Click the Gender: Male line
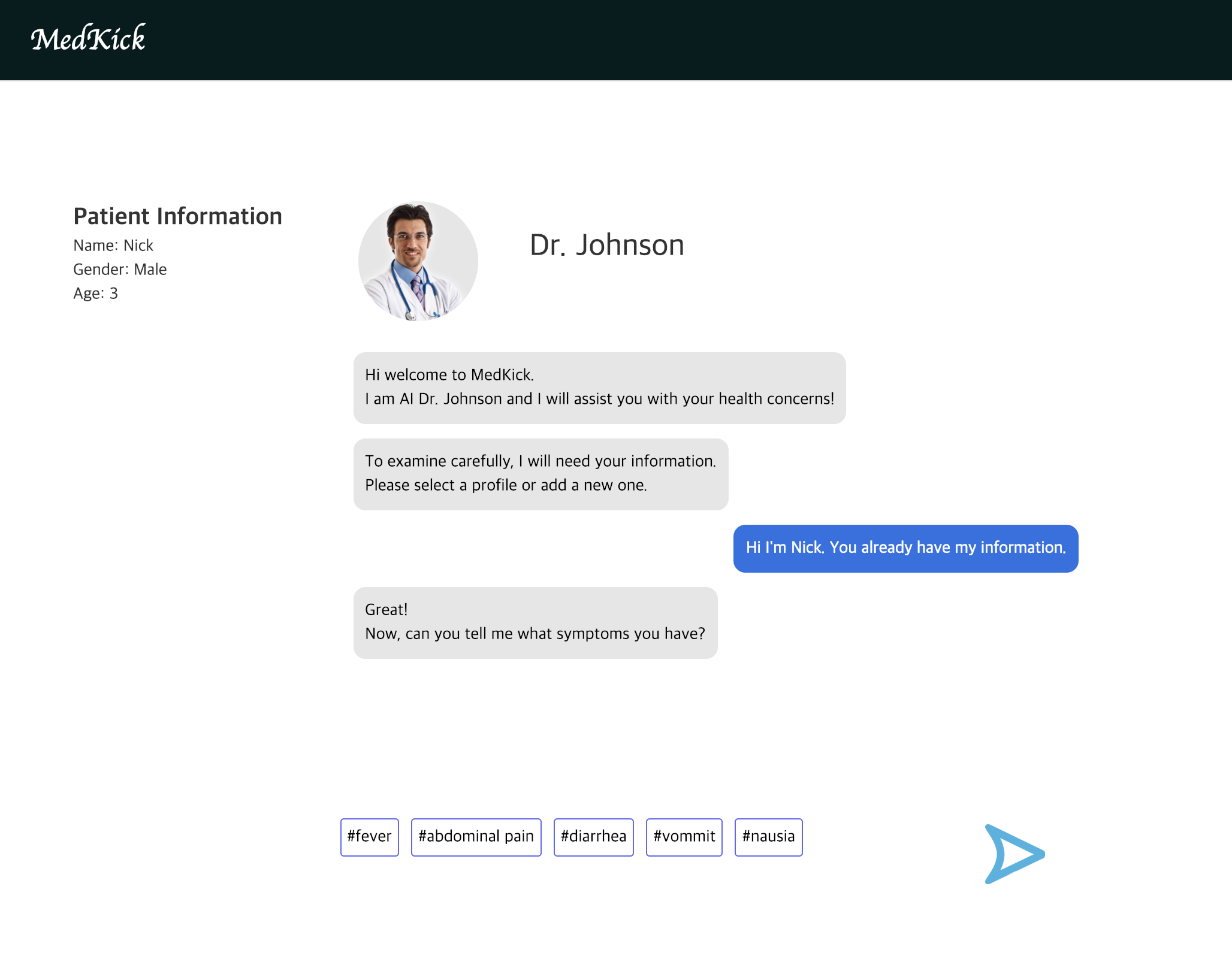This screenshot has height=980, width=1232. point(120,270)
